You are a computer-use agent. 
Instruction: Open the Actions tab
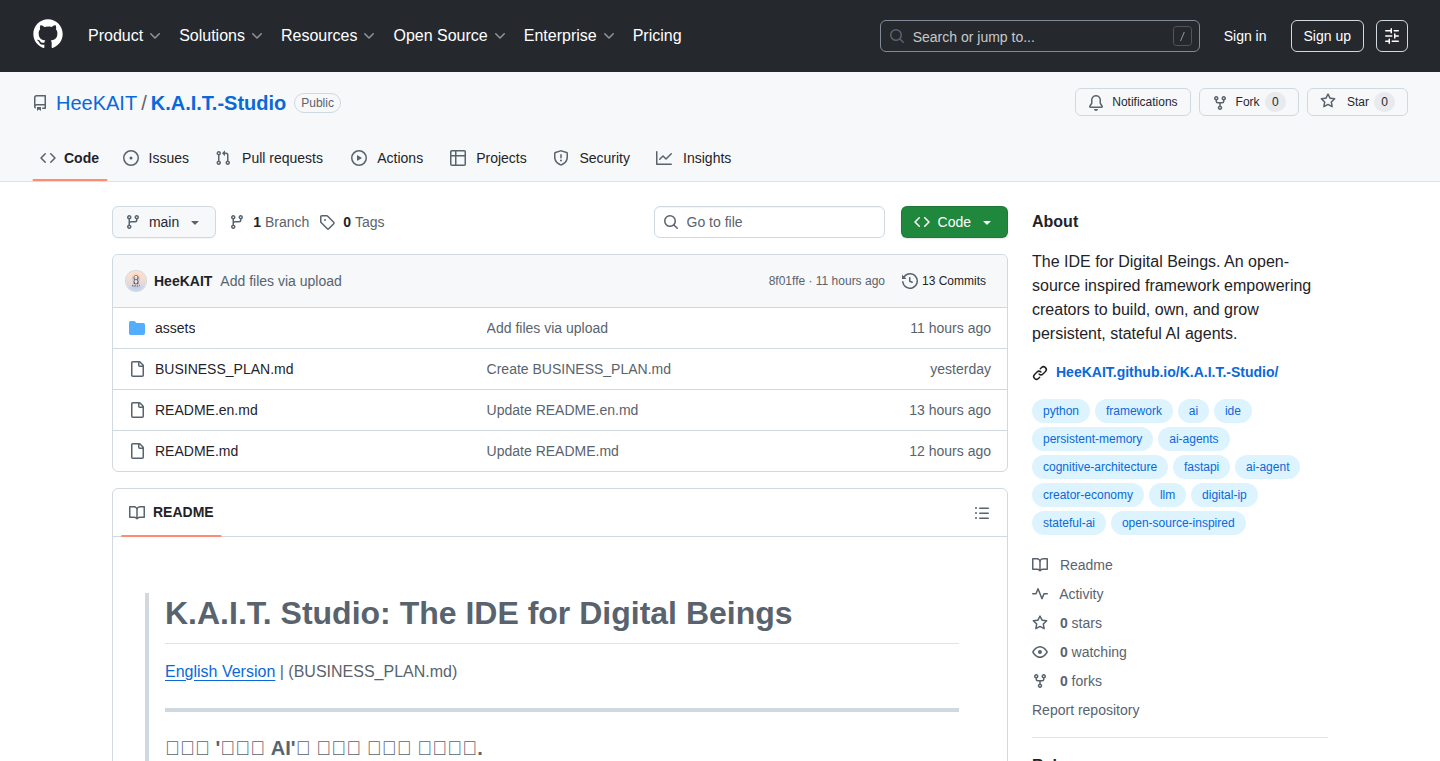pos(387,158)
